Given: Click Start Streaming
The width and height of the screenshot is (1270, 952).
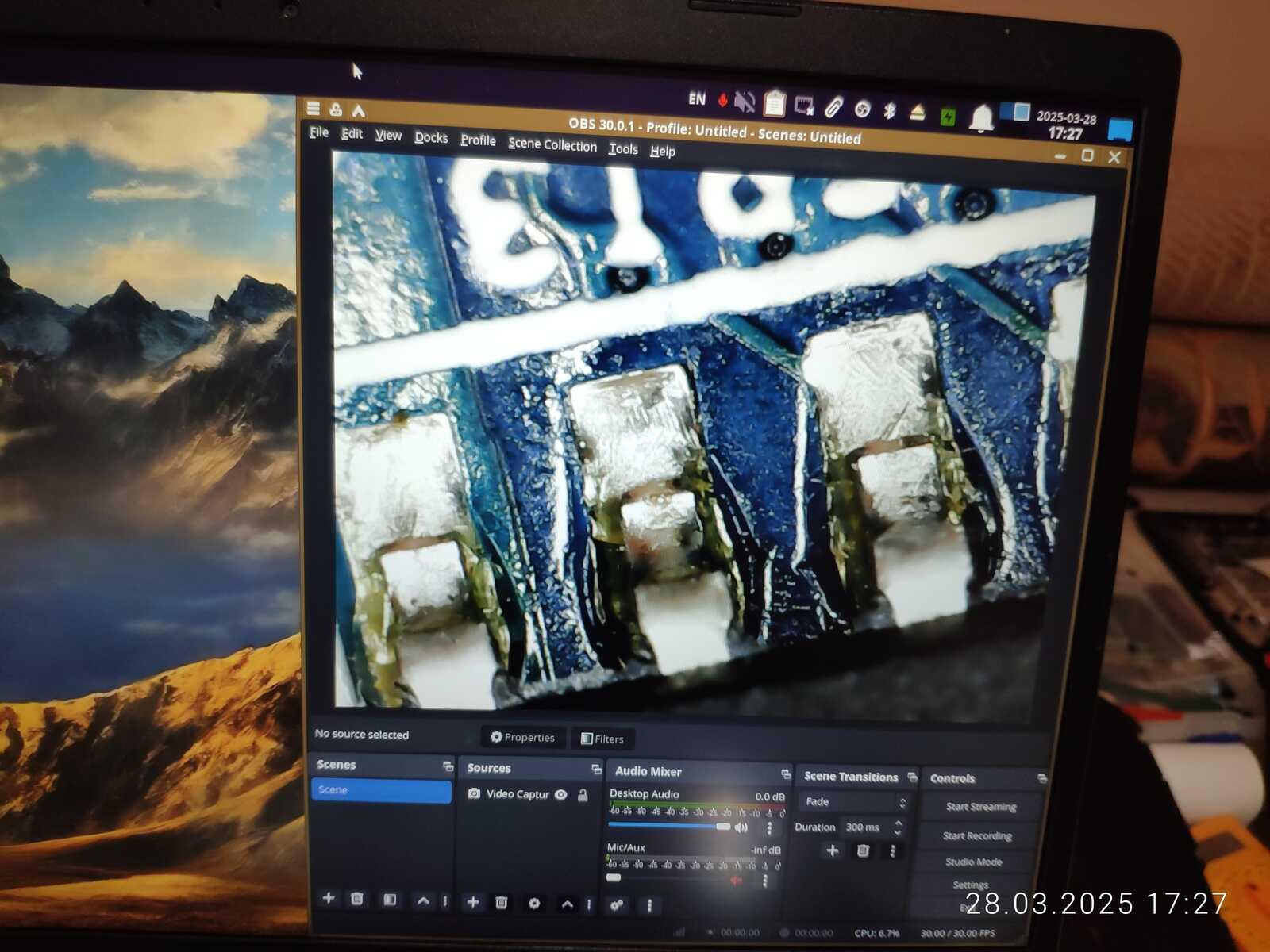Looking at the screenshot, I should pos(981,807).
